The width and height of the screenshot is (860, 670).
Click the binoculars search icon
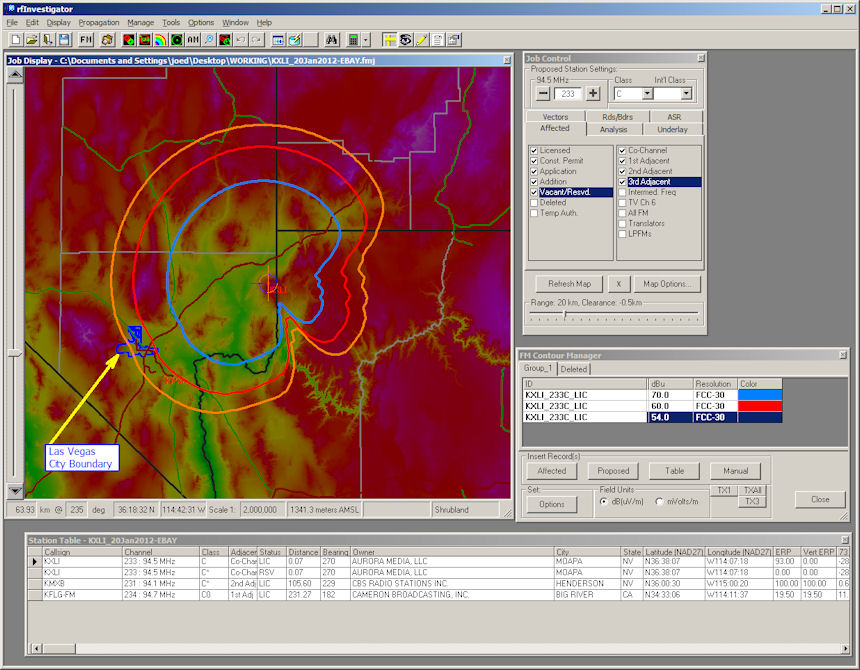point(332,39)
